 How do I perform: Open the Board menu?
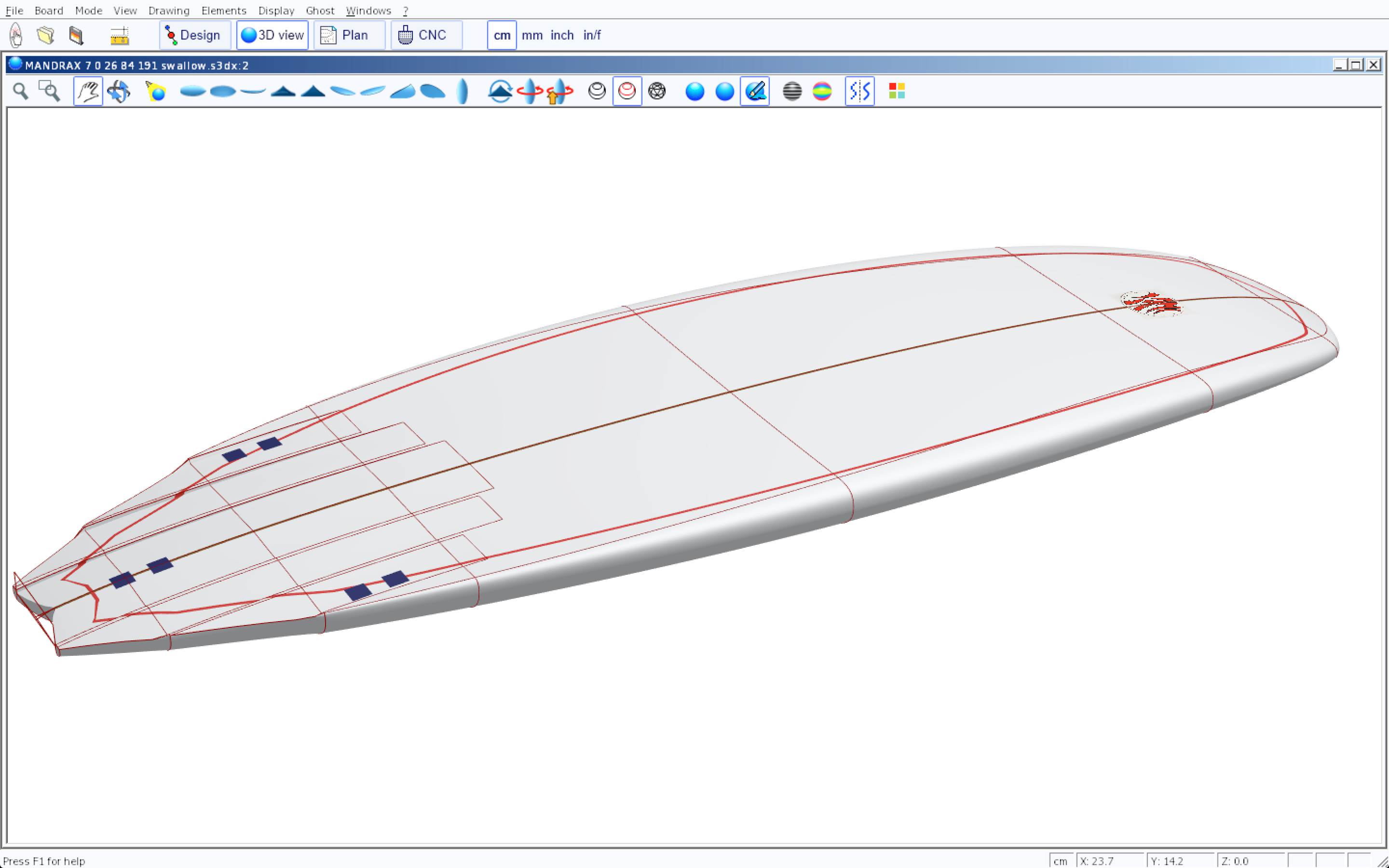(x=49, y=10)
